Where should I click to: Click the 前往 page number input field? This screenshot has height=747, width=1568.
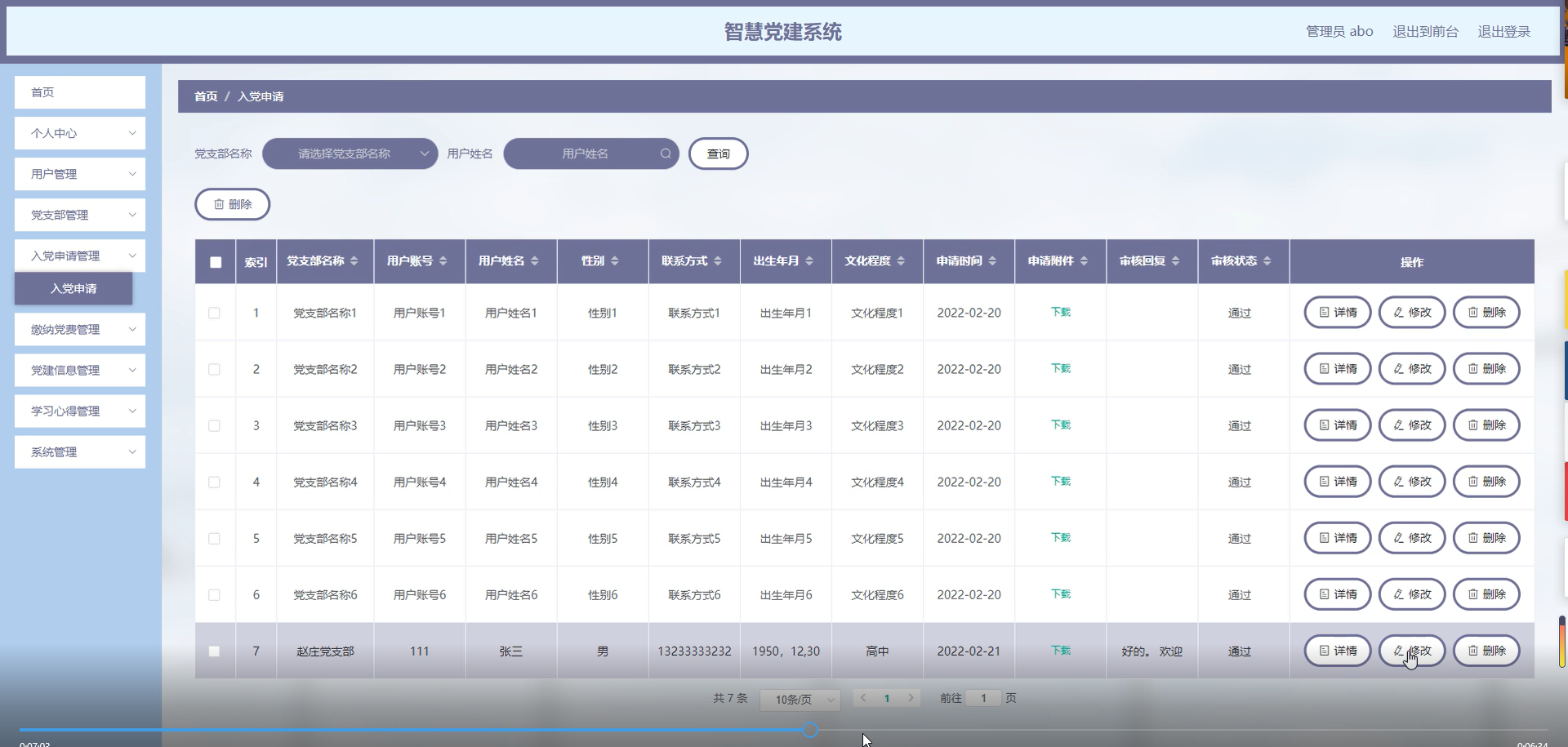click(982, 698)
